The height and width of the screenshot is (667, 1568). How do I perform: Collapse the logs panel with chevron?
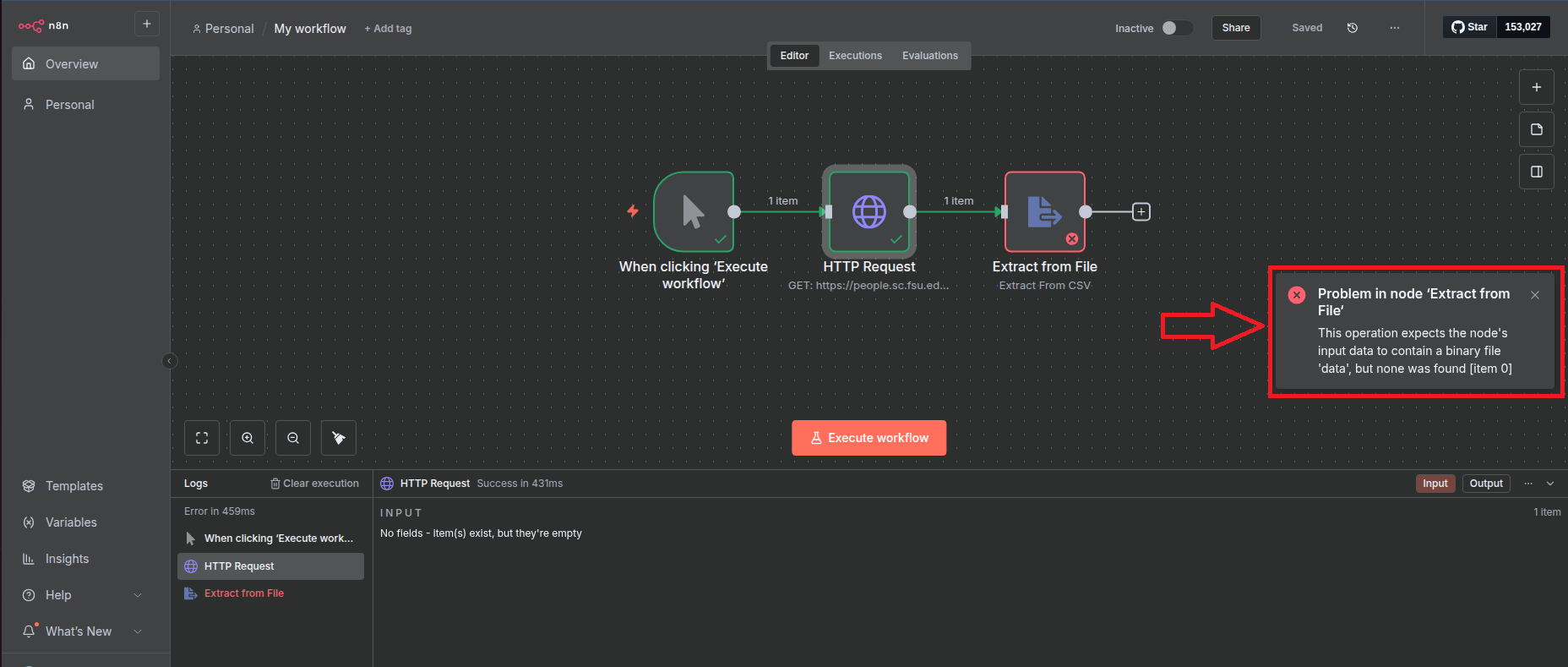point(1550,484)
